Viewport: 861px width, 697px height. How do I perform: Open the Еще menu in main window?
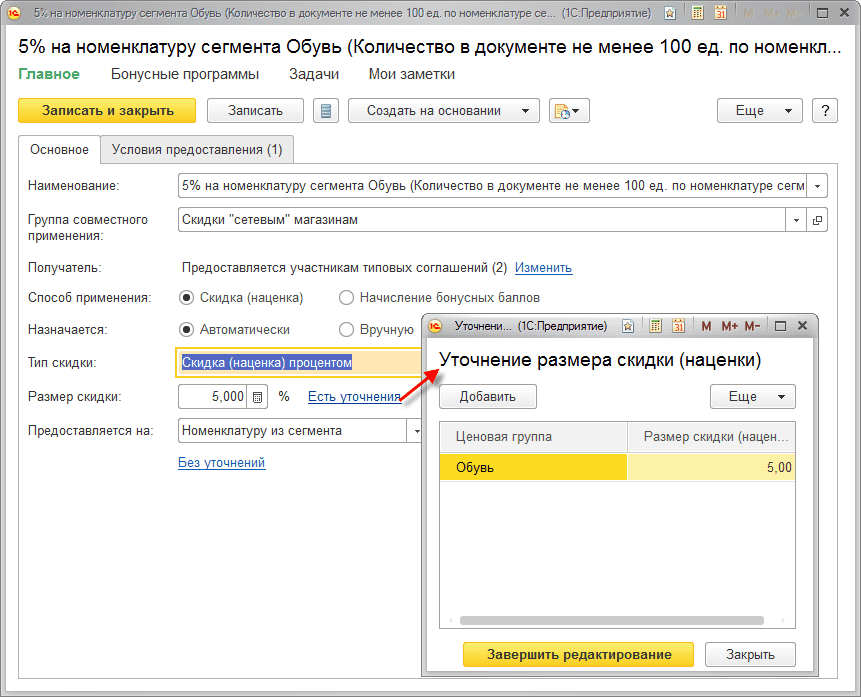pos(760,111)
